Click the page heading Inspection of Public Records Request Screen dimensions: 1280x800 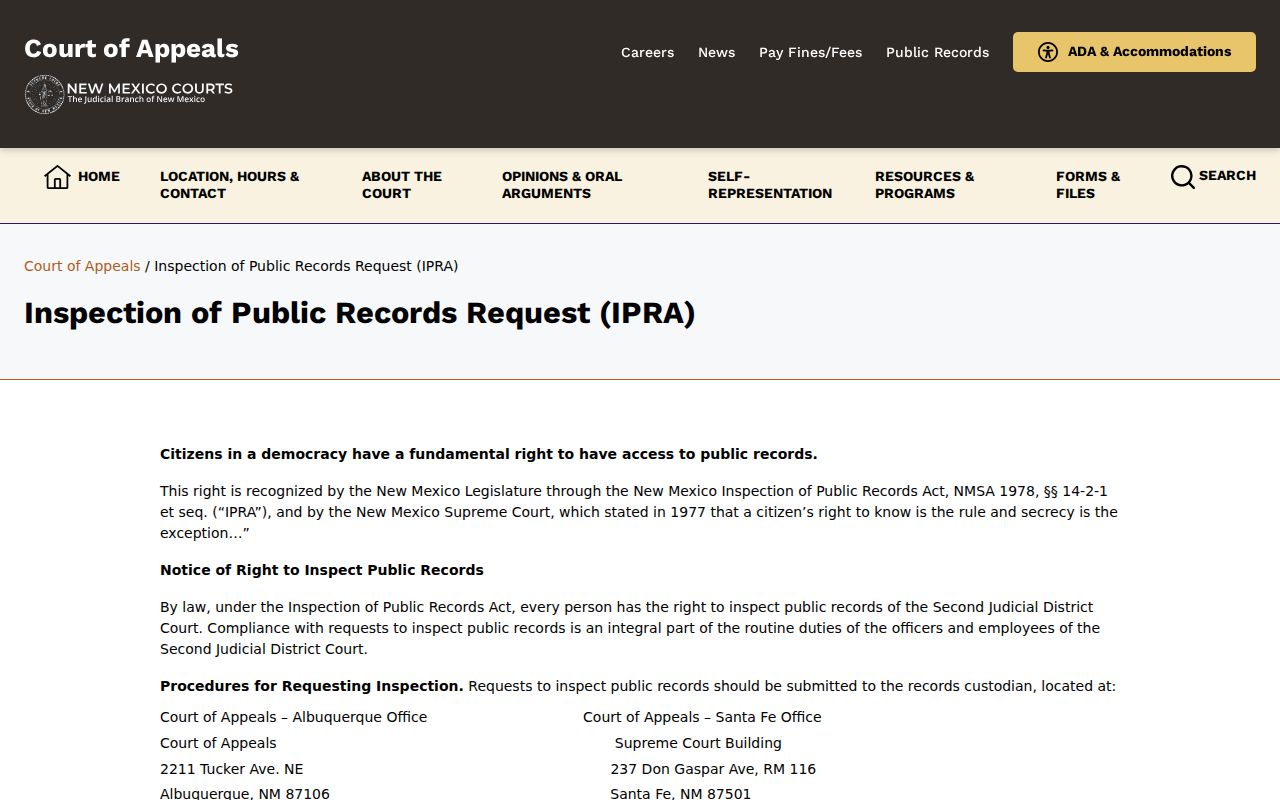[x=359, y=313]
